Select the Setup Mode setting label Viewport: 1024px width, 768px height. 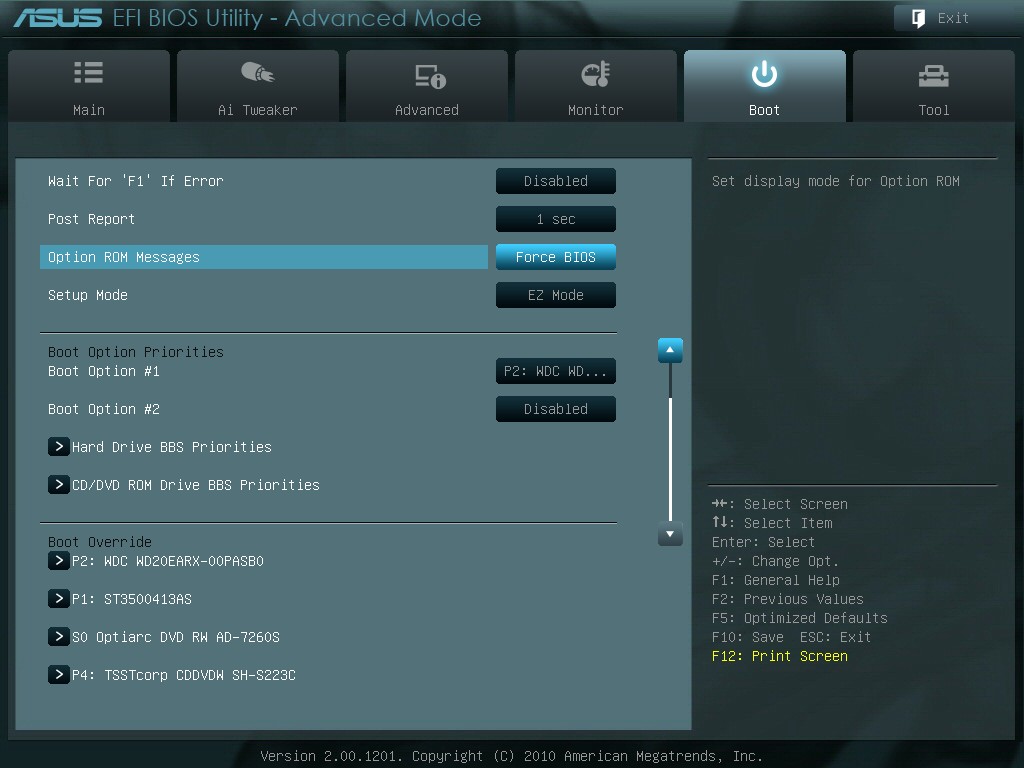pyautogui.click(x=88, y=295)
